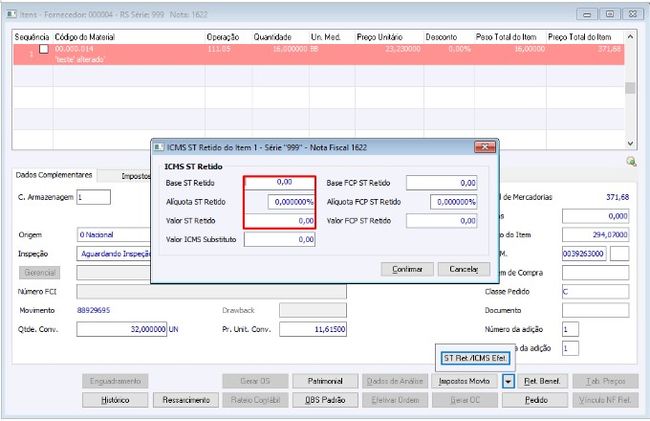This screenshot has width=650, height=421.
Task: Open dropdown arrow next to Impostos Movto
Action: tap(508, 381)
